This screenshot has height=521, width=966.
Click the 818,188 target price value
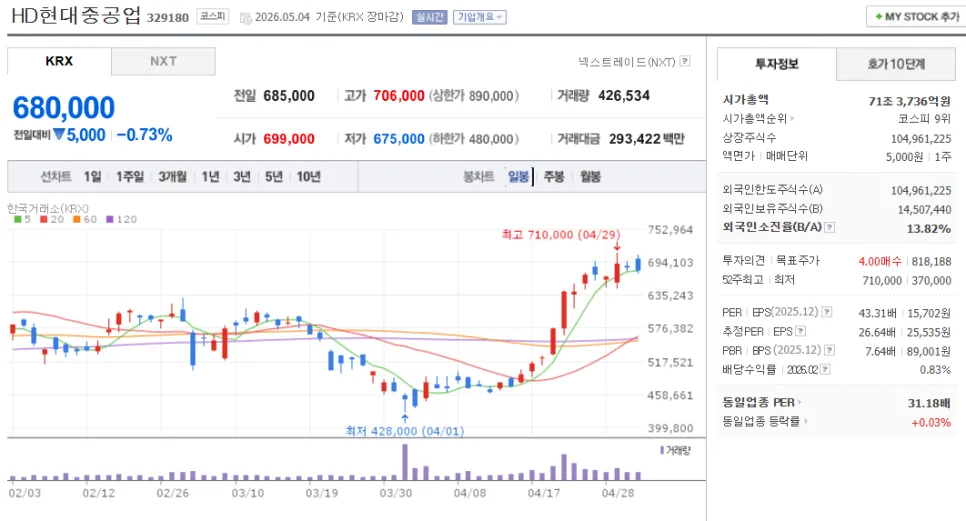point(932,262)
